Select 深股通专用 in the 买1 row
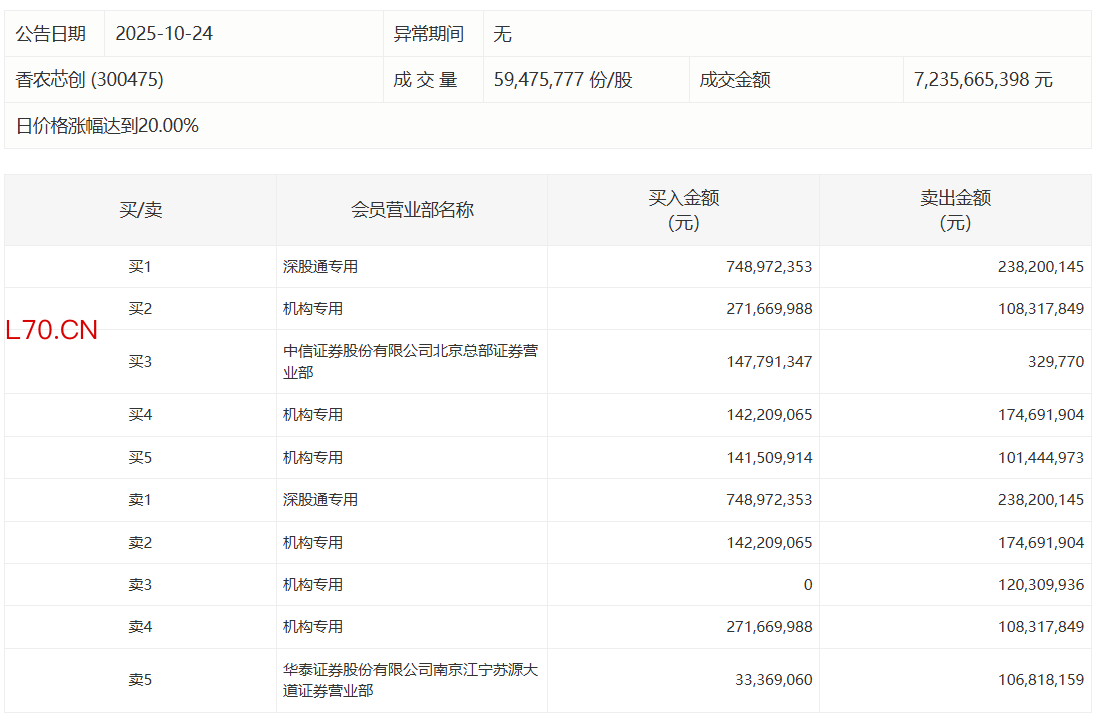This screenshot has height=720, width=1098. click(320, 267)
